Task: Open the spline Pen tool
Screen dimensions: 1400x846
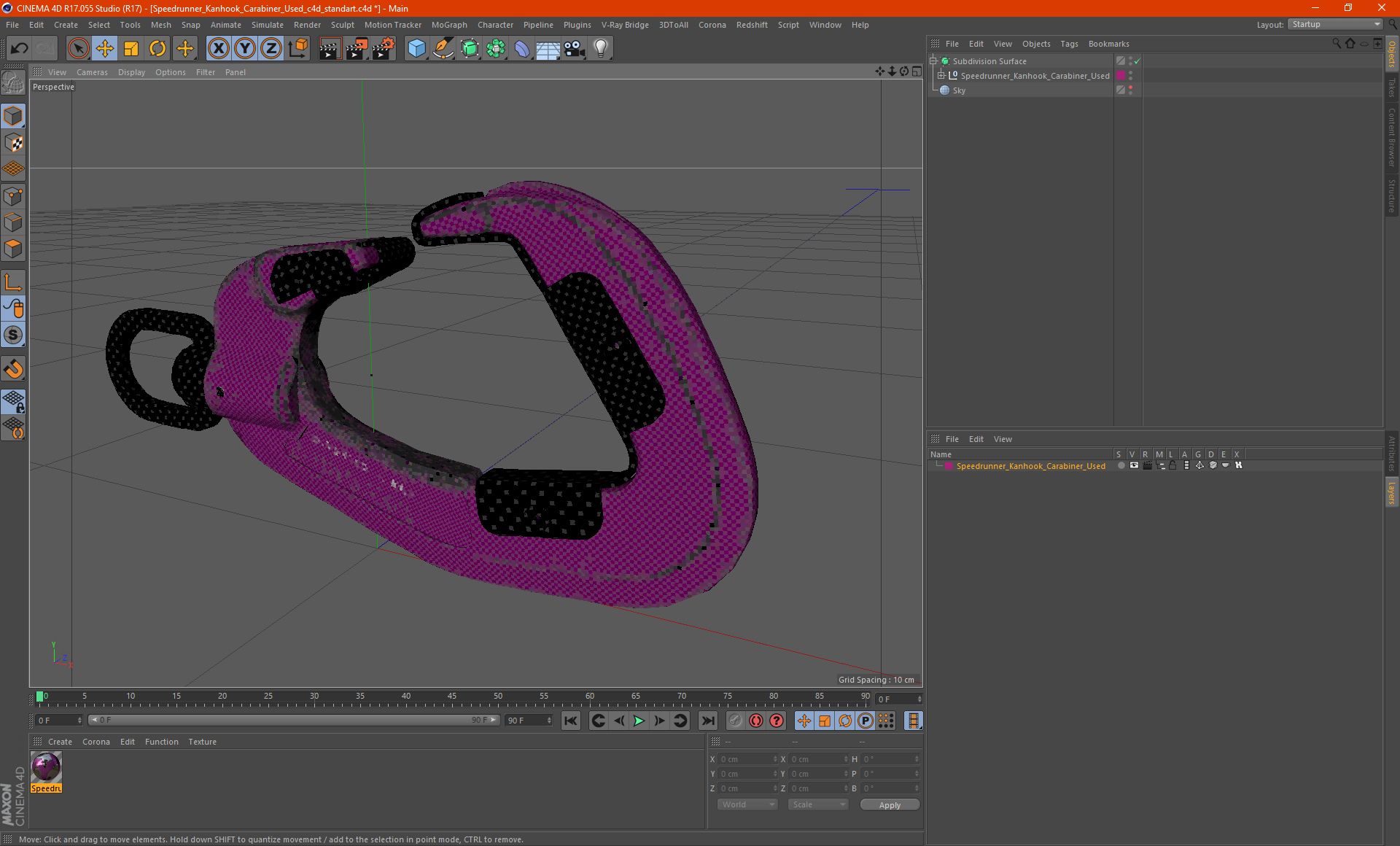Action: point(443,48)
